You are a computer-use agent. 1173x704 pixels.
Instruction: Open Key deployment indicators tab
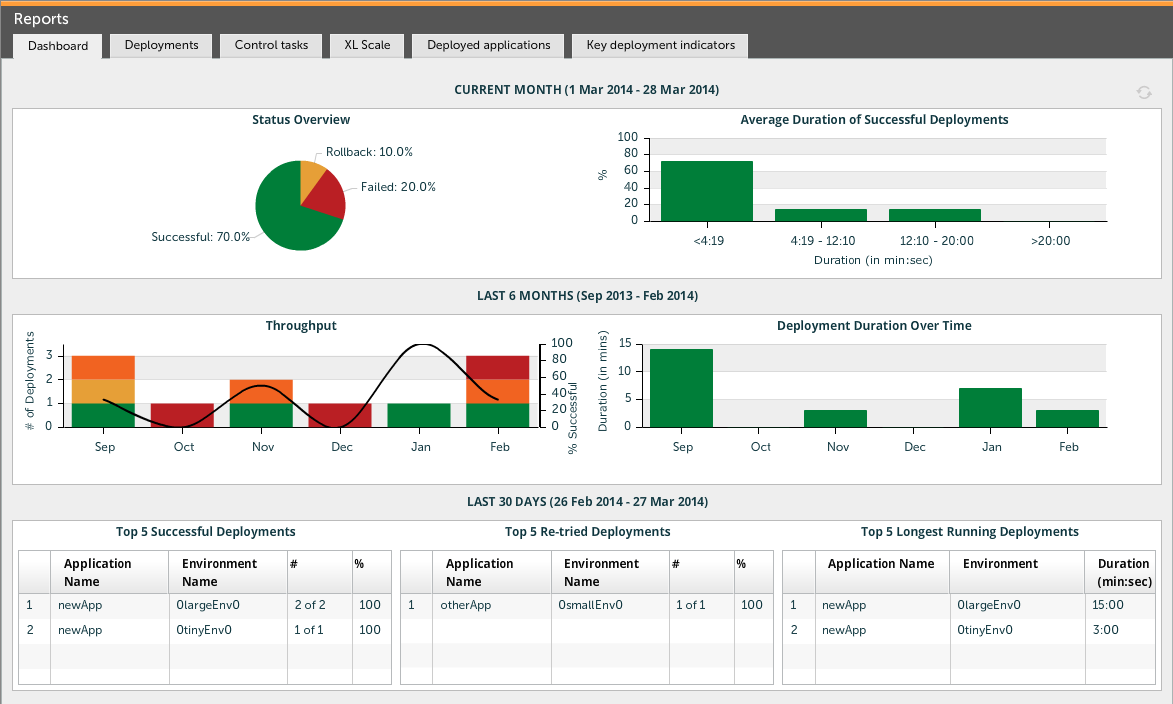pyautogui.click(x=660, y=45)
